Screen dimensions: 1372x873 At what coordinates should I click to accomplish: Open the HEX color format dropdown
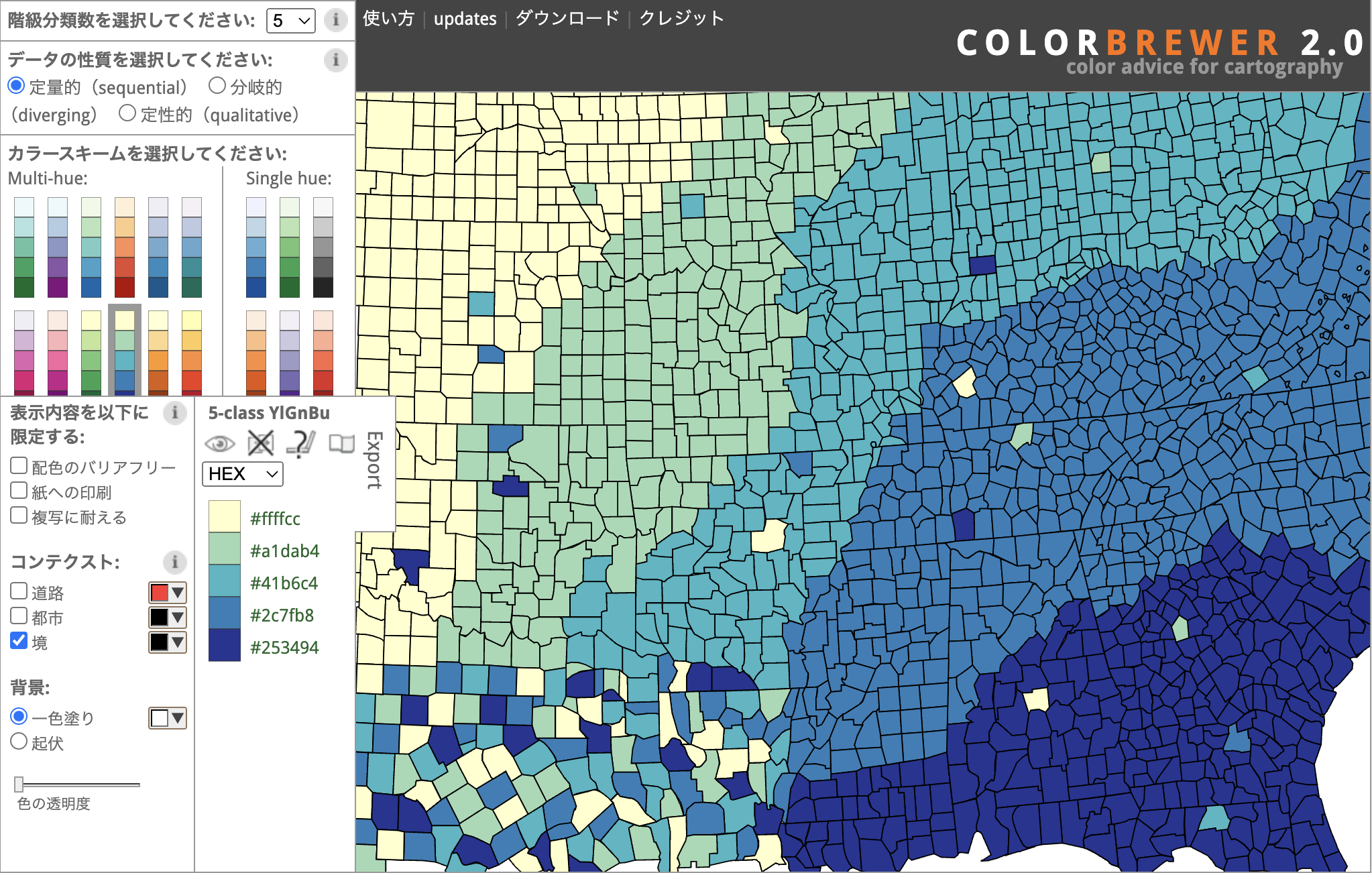click(242, 474)
